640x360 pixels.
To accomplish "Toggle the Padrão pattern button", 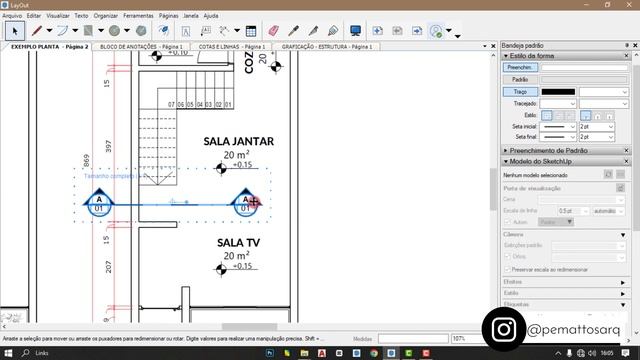I will [520, 80].
